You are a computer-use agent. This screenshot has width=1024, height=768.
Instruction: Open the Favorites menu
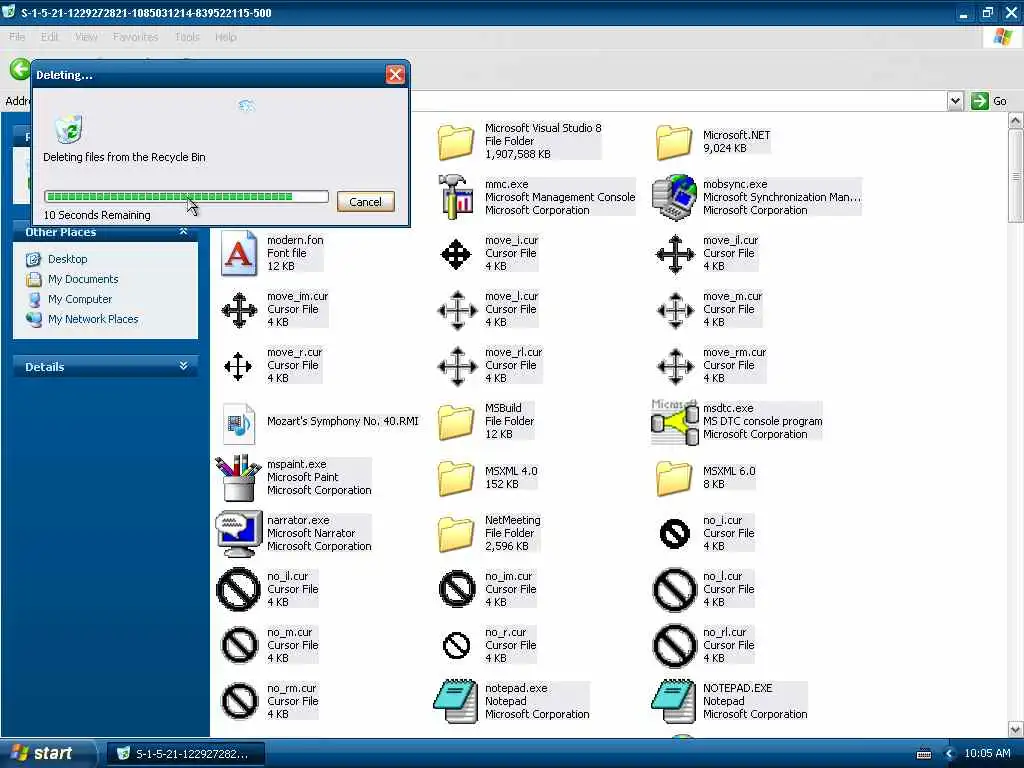coord(135,37)
